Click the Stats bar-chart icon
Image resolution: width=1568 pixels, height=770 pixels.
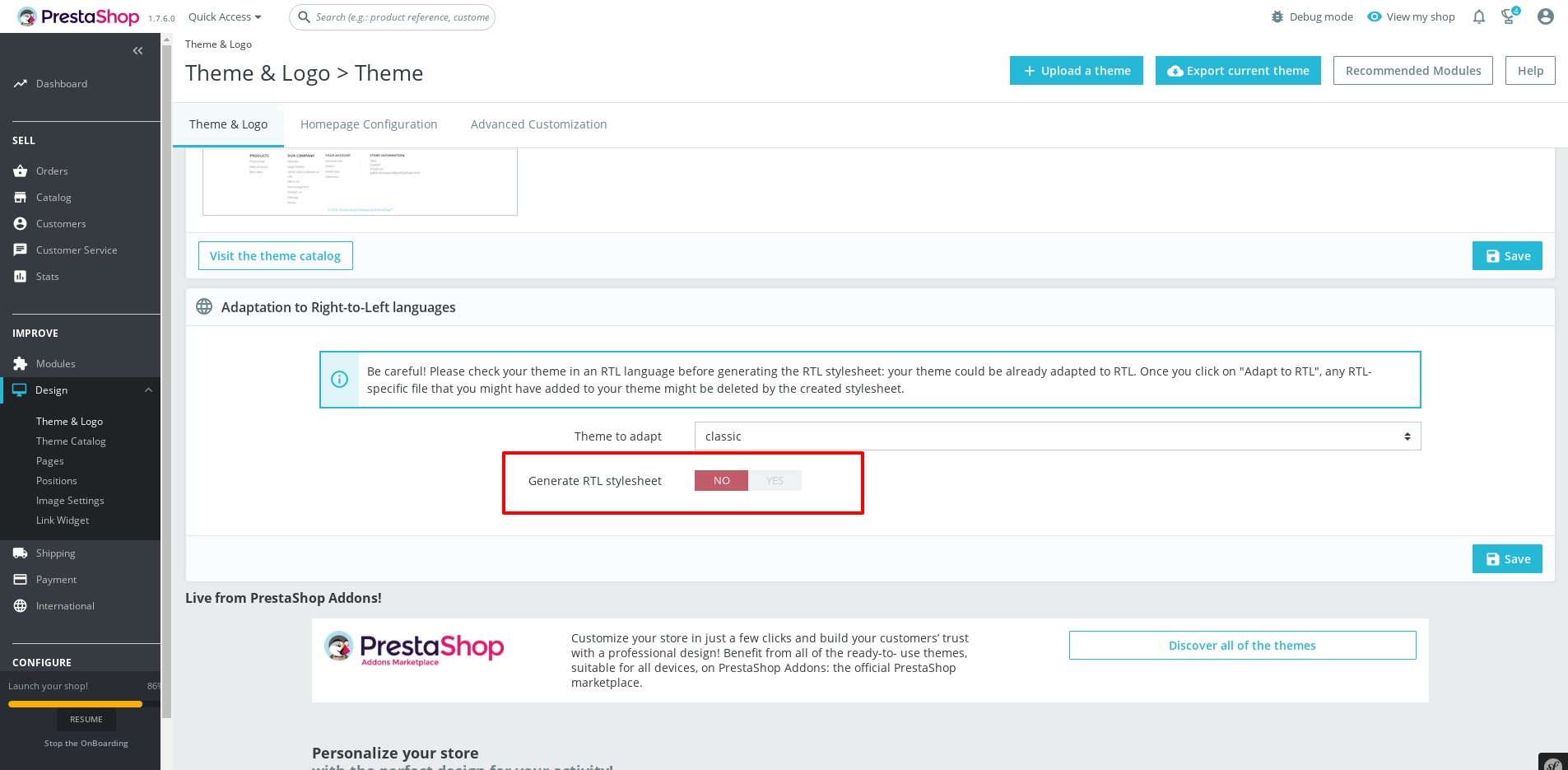click(20, 276)
